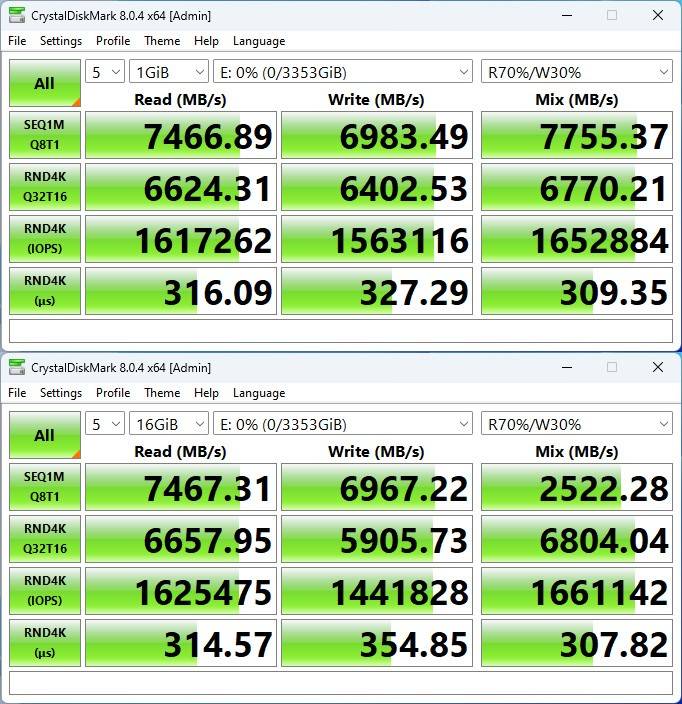
Task: Click the 7466.89 sequential read result bar
Action: point(179,136)
